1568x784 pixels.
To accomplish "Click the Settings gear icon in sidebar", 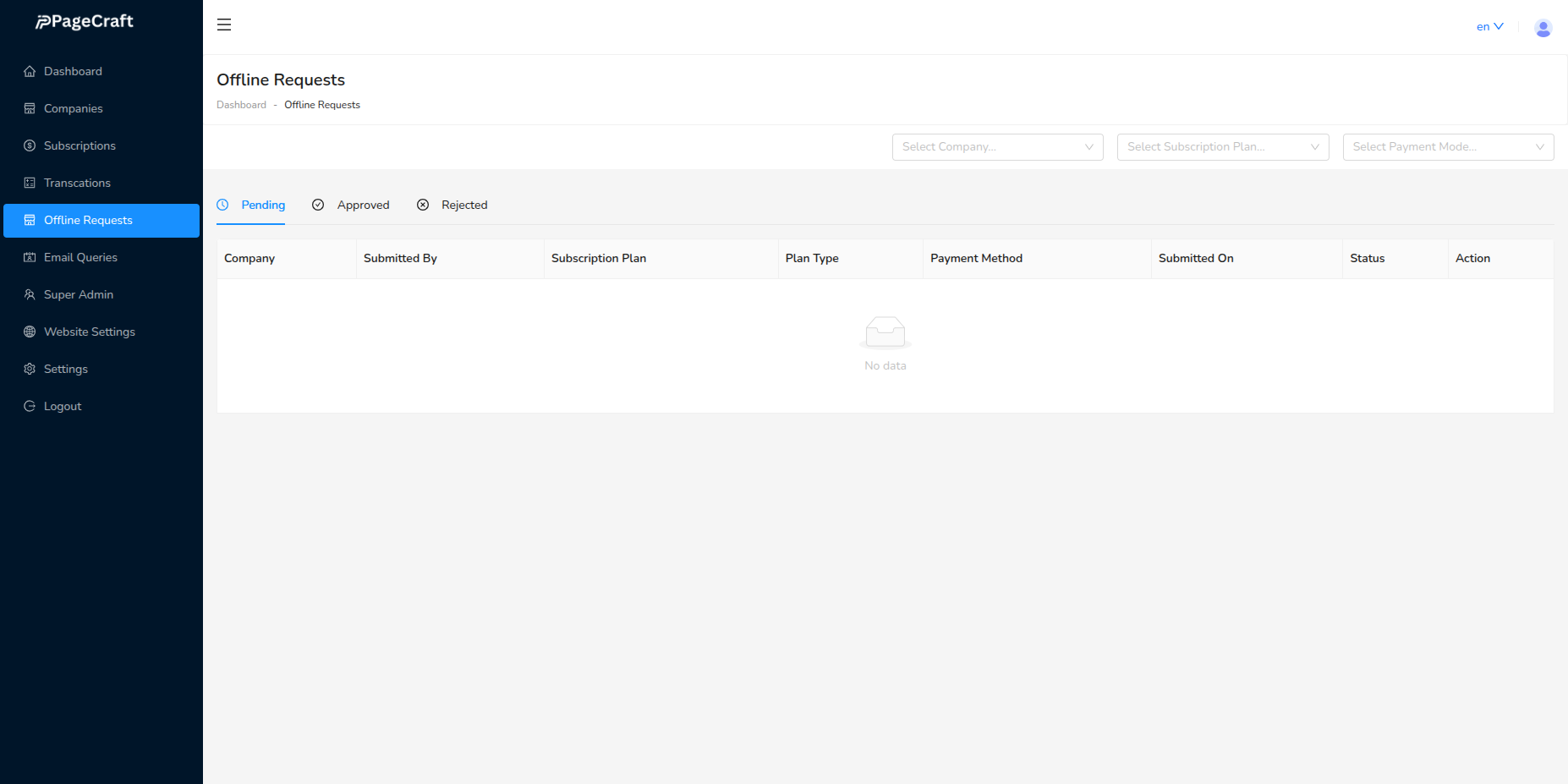I will point(30,370).
